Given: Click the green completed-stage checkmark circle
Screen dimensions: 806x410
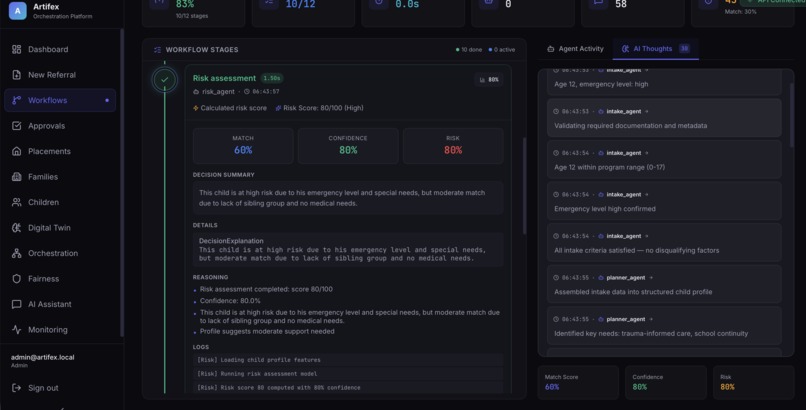Looking at the screenshot, I should (x=164, y=80).
